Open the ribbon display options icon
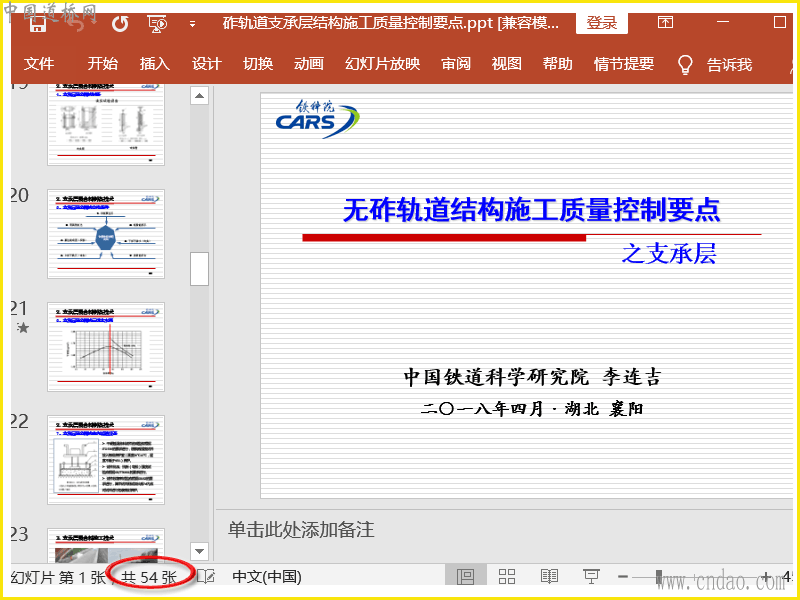 click(x=665, y=22)
